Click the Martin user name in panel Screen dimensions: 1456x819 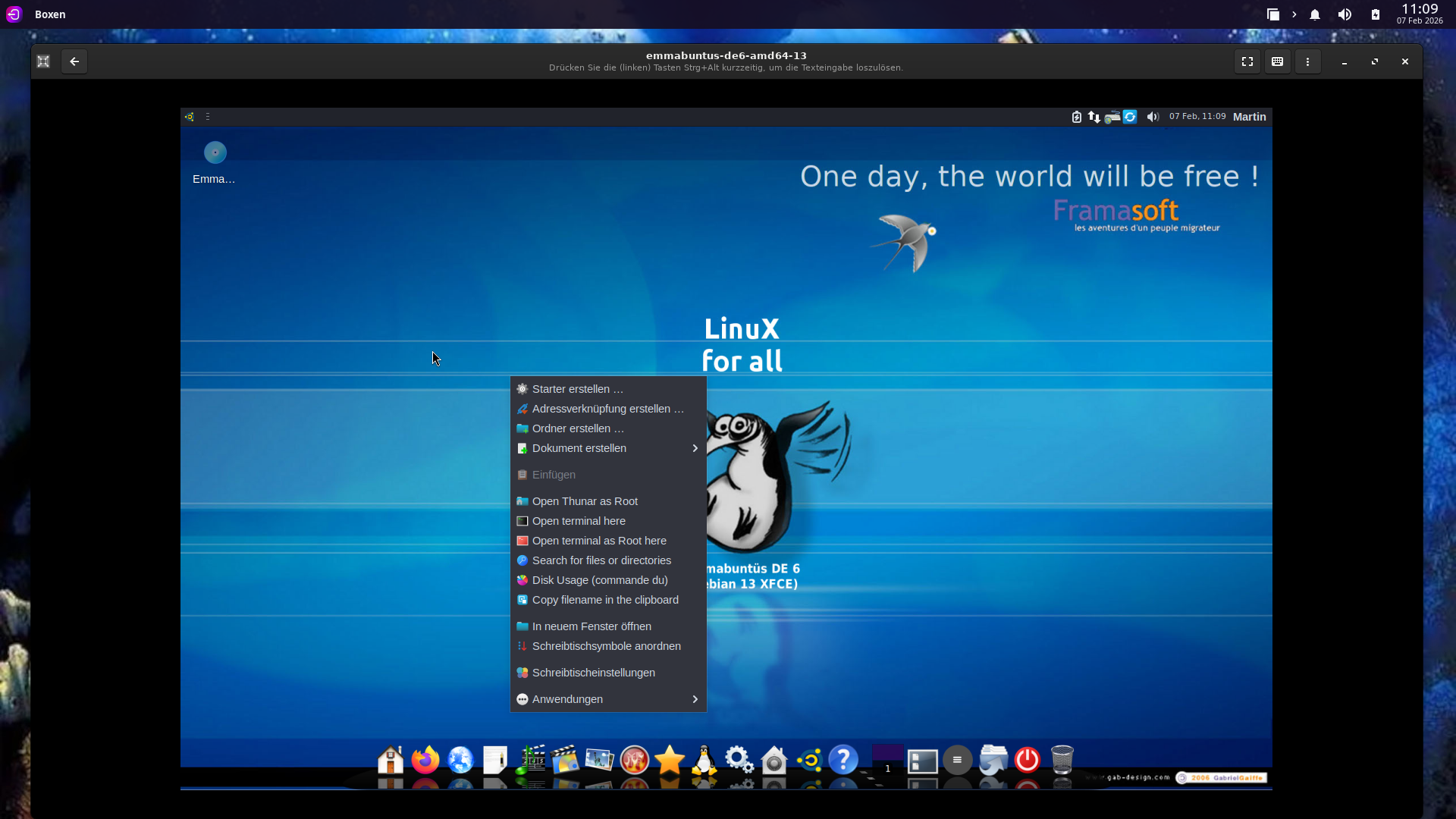(1249, 117)
